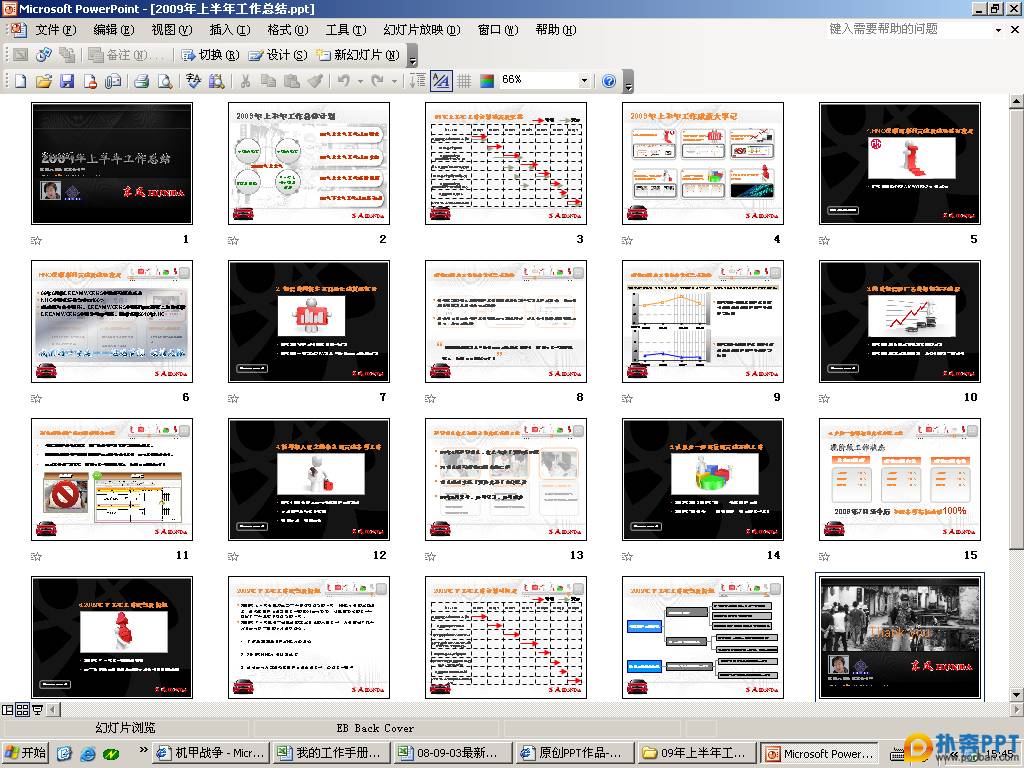Expand the Undo history dropdown arrow
Screen dimensions: 1024x768
pyautogui.click(x=360, y=81)
